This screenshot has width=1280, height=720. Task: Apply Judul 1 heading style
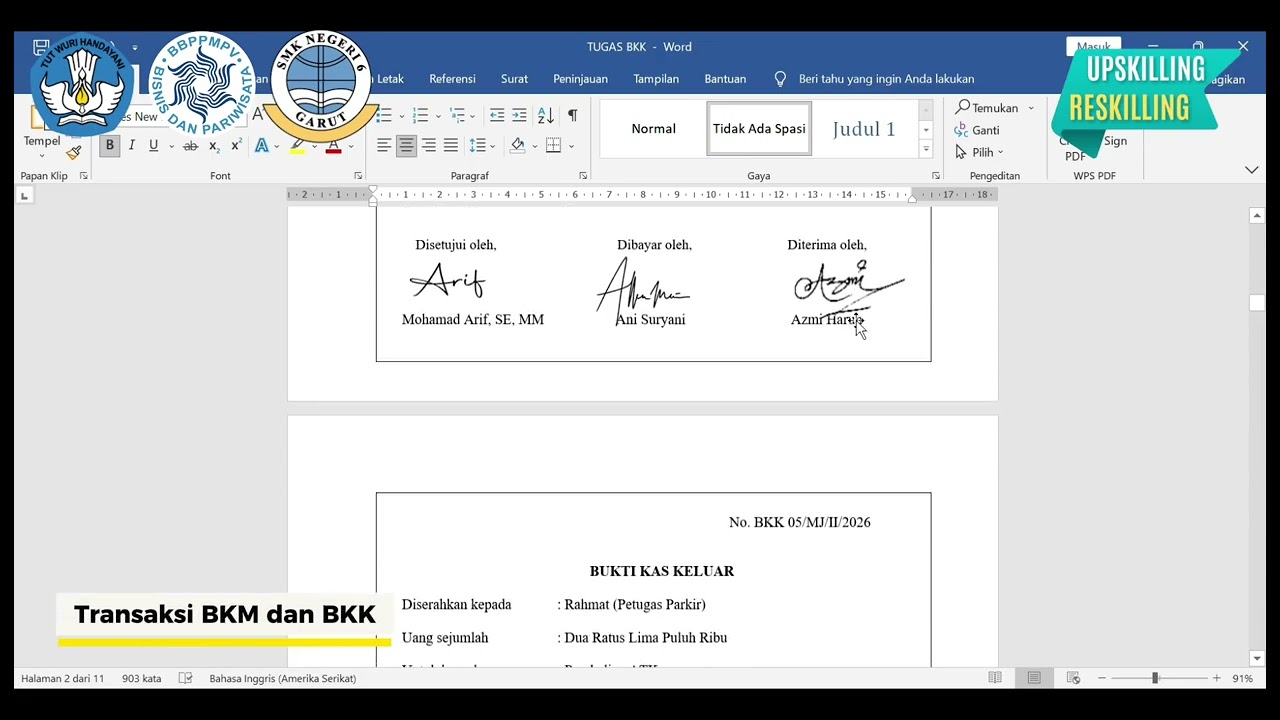pyautogui.click(x=864, y=129)
